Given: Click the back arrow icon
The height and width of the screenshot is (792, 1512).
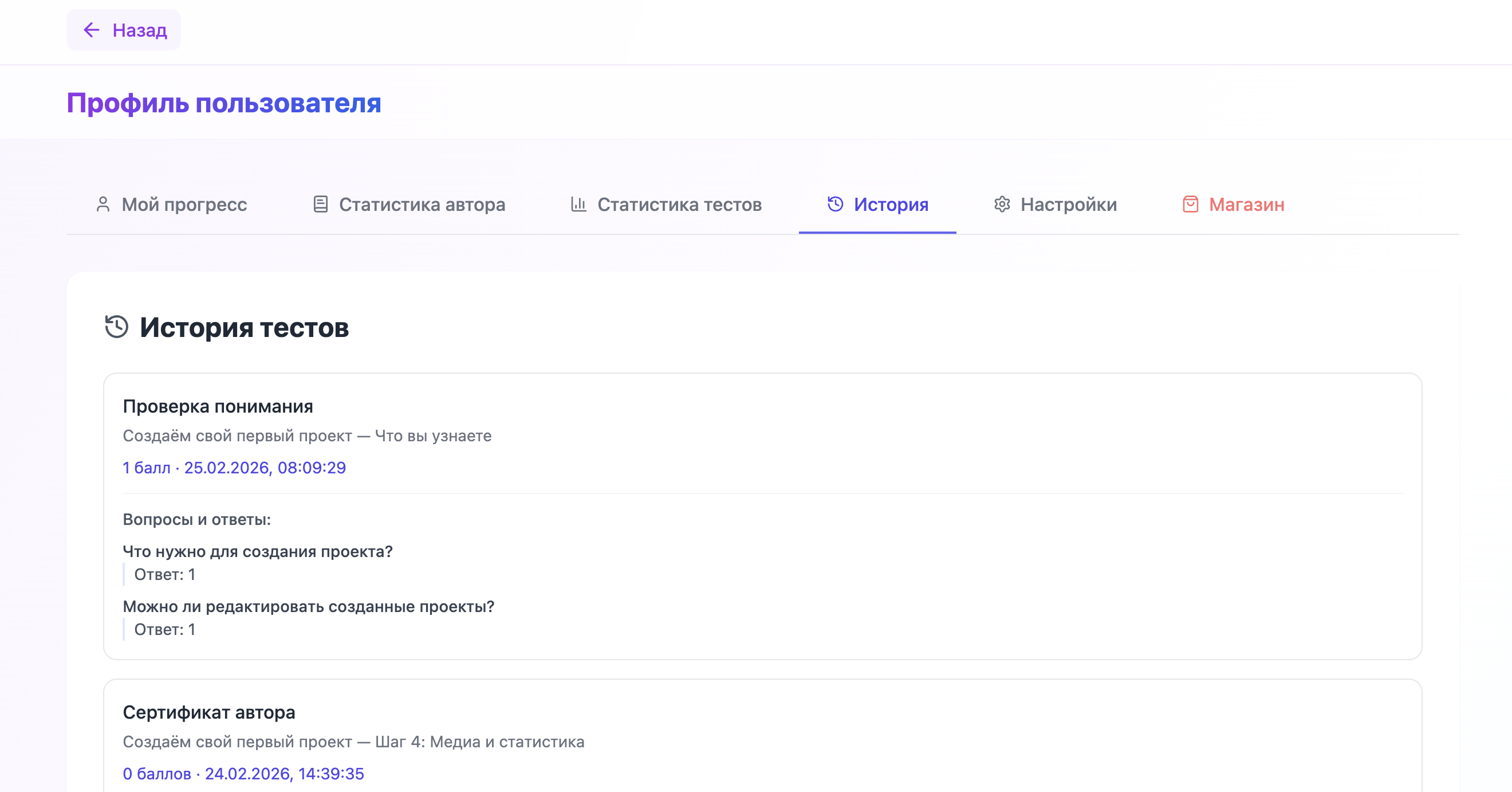Looking at the screenshot, I should click(91, 30).
